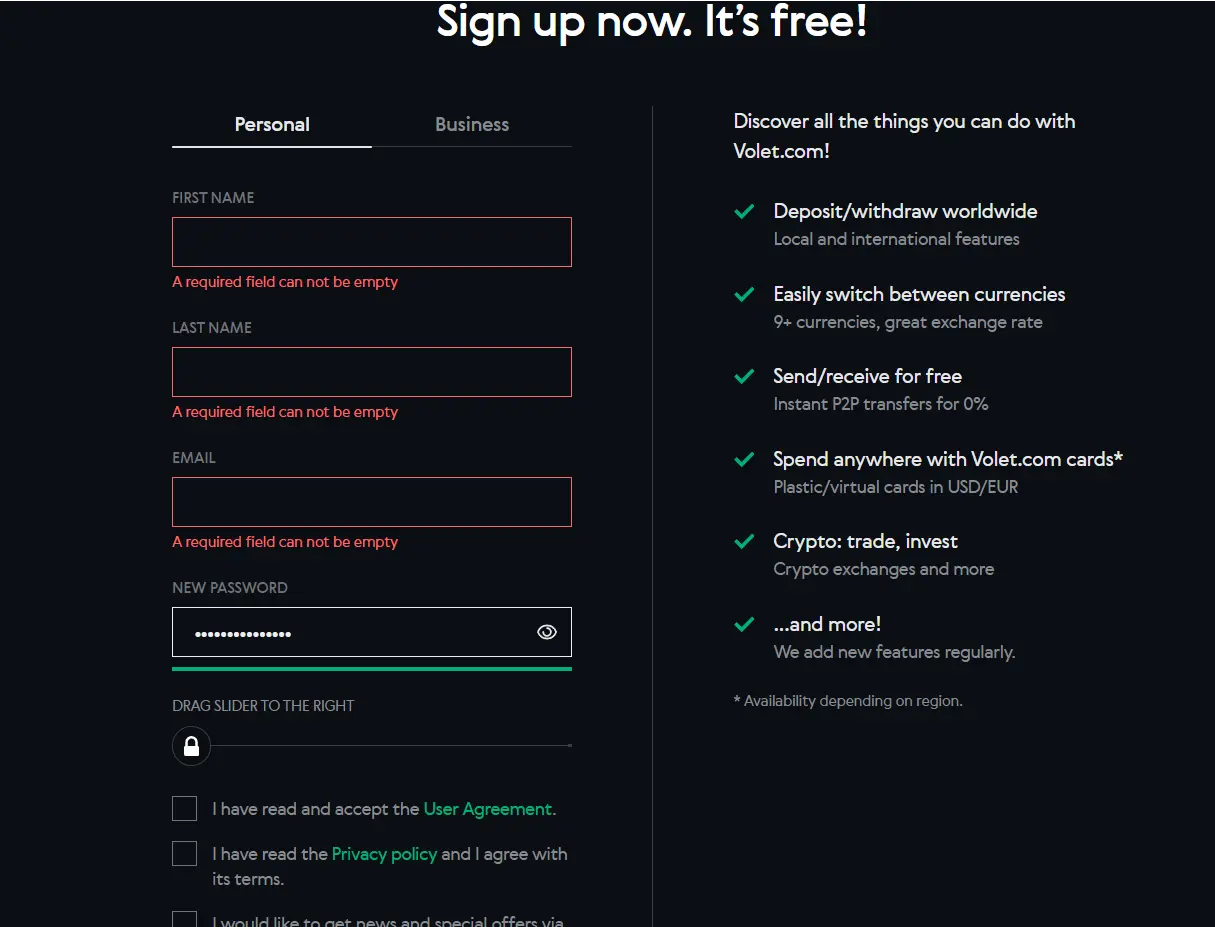Check the User Agreement acceptance checkbox
The image size is (1215, 927).
(x=184, y=808)
